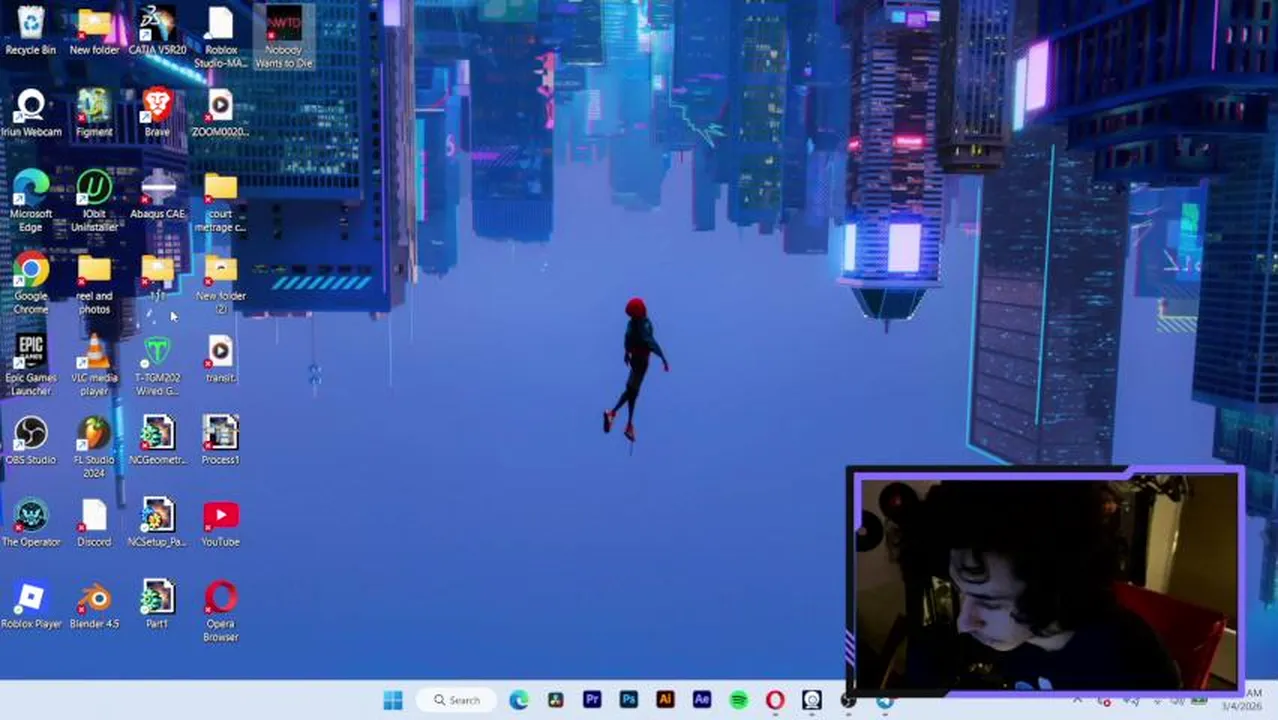Open the New folder shortcut next to Recycle Bin
This screenshot has width=1278, height=720.
coord(94,31)
